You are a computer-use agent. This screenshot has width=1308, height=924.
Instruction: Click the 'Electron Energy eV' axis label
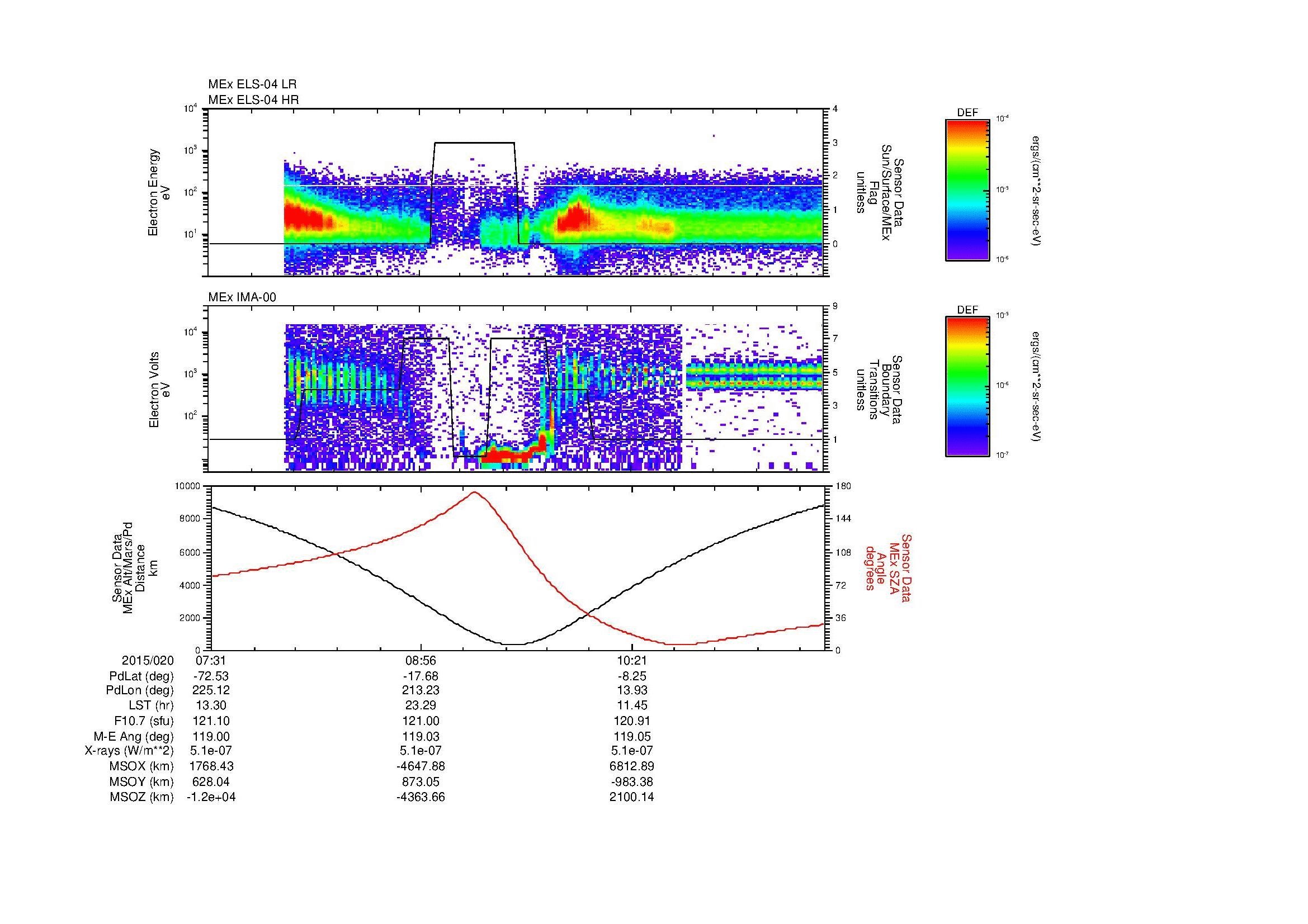coord(160,192)
